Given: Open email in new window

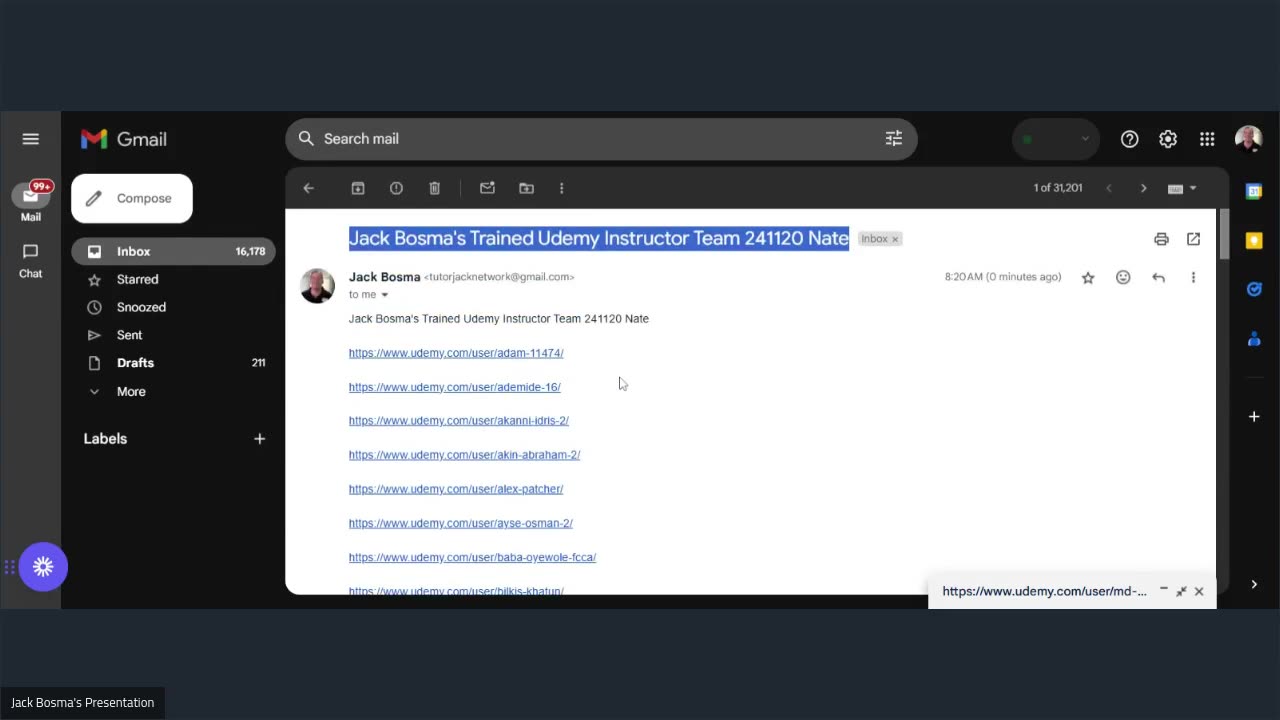Looking at the screenshot, I should 1193,239.
